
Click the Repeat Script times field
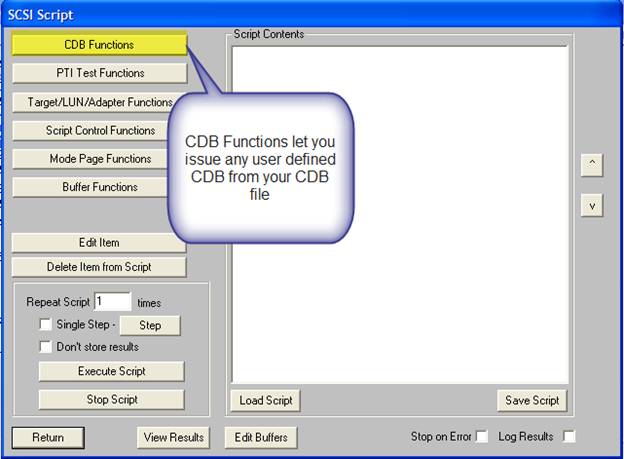coord(112,301)
